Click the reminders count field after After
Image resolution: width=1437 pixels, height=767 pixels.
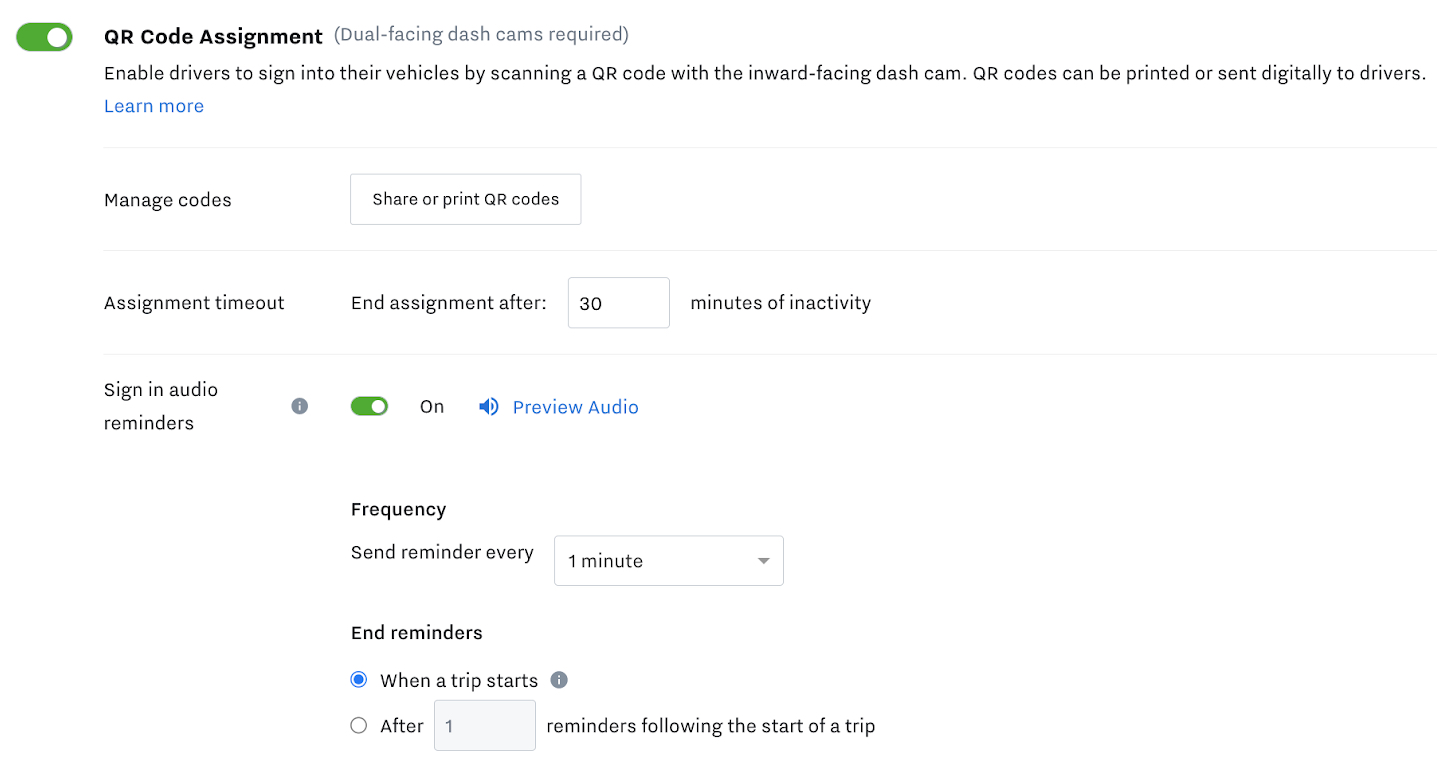click(485, 726)
